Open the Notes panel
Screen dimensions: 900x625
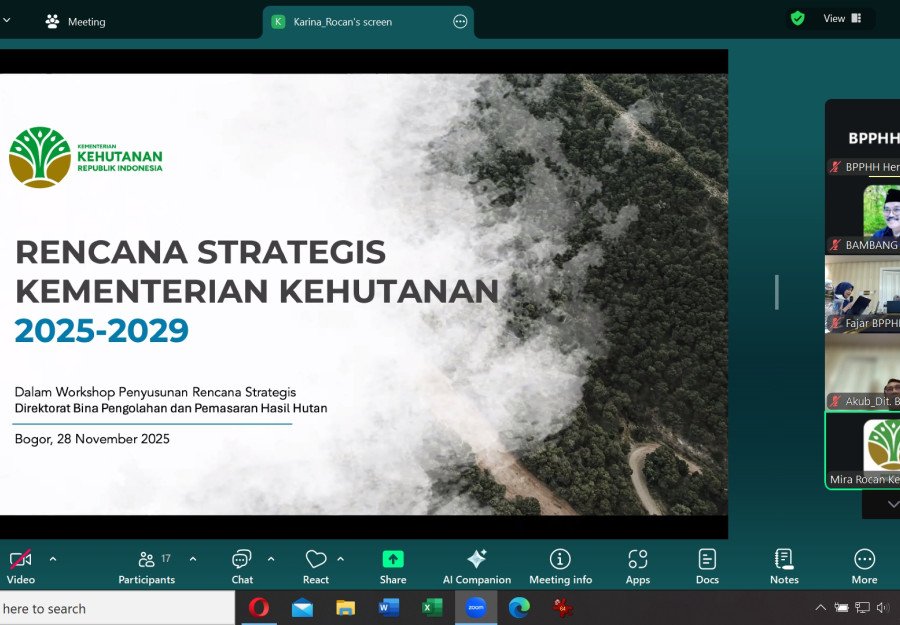(784, 566)
